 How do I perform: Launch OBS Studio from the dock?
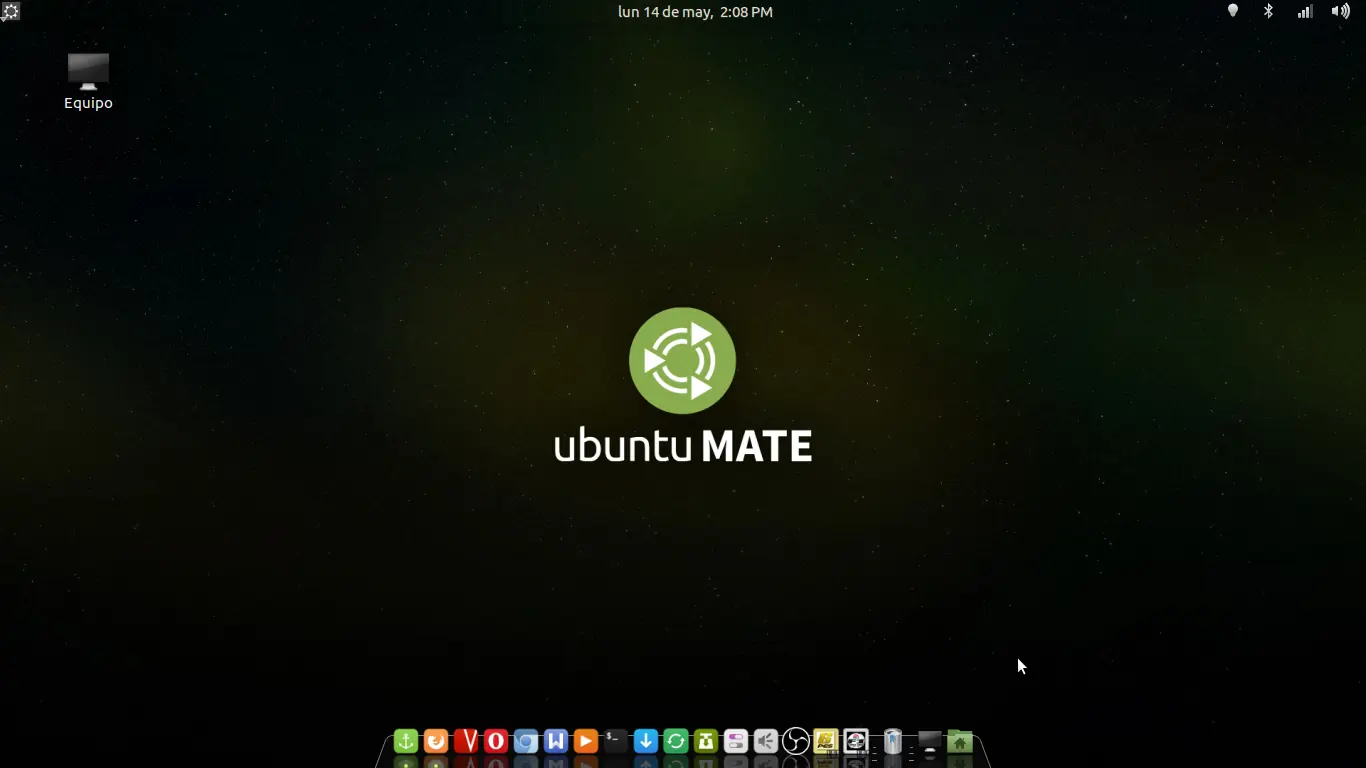point(795,741)
